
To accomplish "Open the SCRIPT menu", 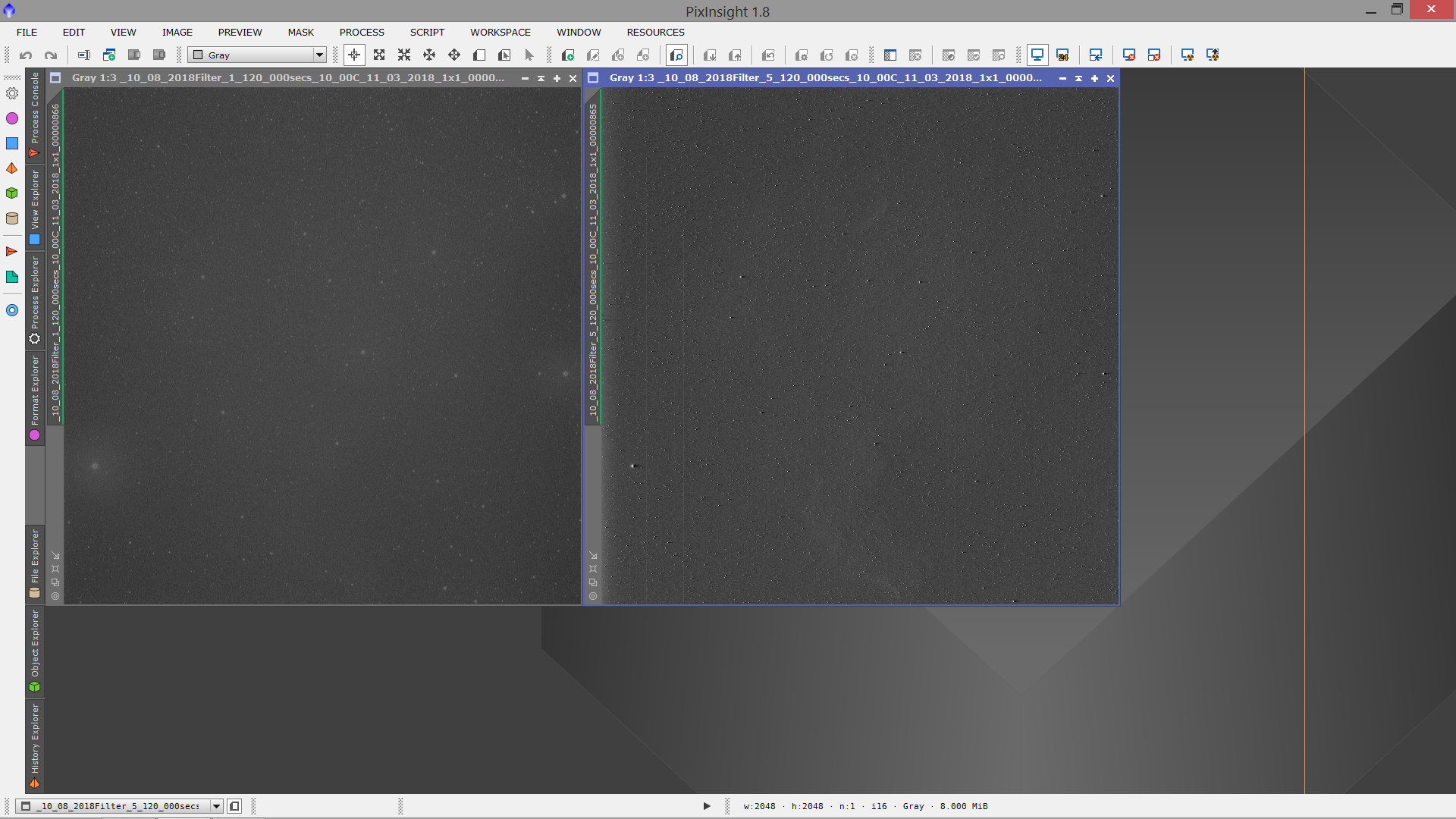I will pos(427,32).
